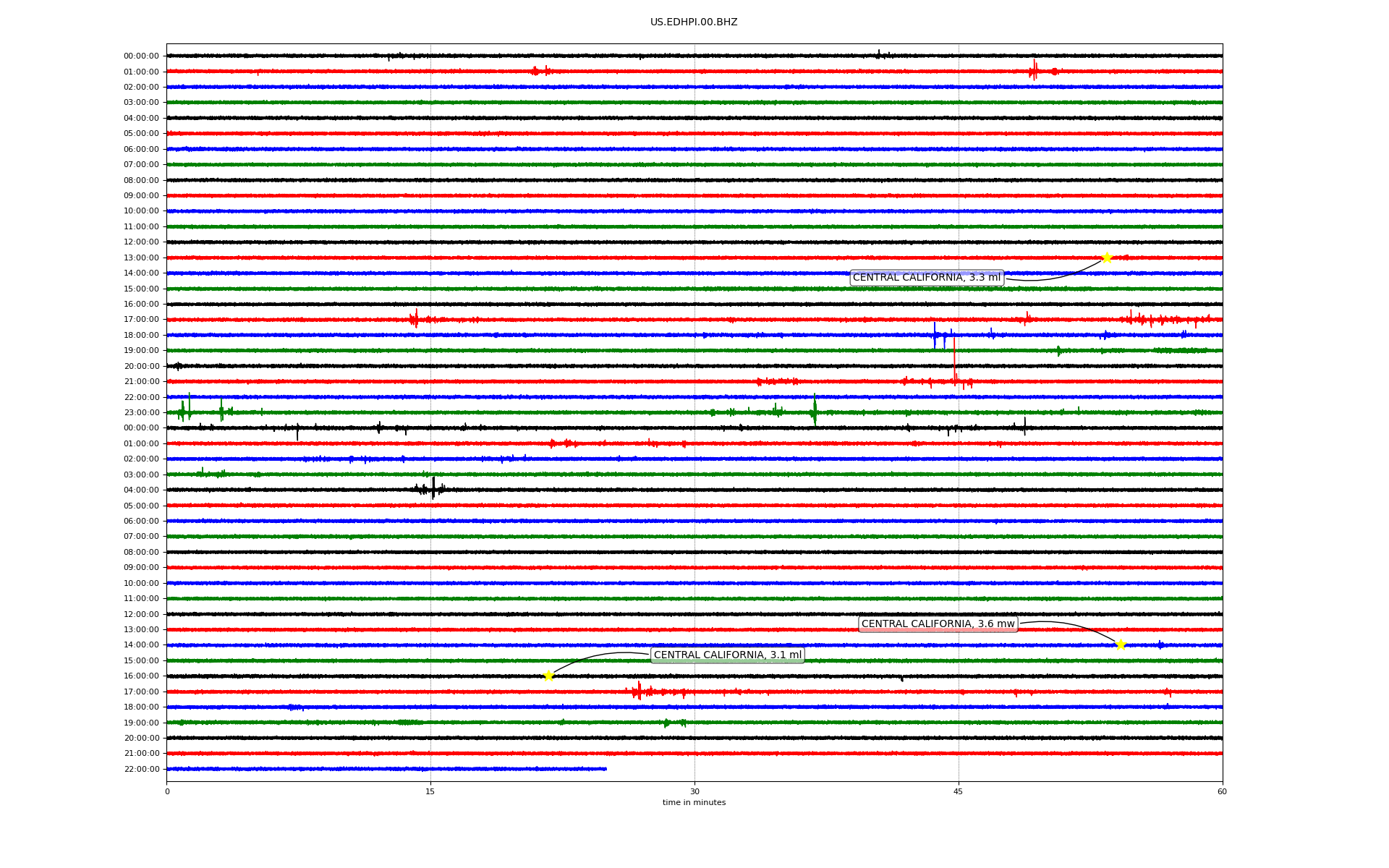Click the large green spike on the 23:00:00 trace
The image size is (1389, 868).
tap(815, 411)
